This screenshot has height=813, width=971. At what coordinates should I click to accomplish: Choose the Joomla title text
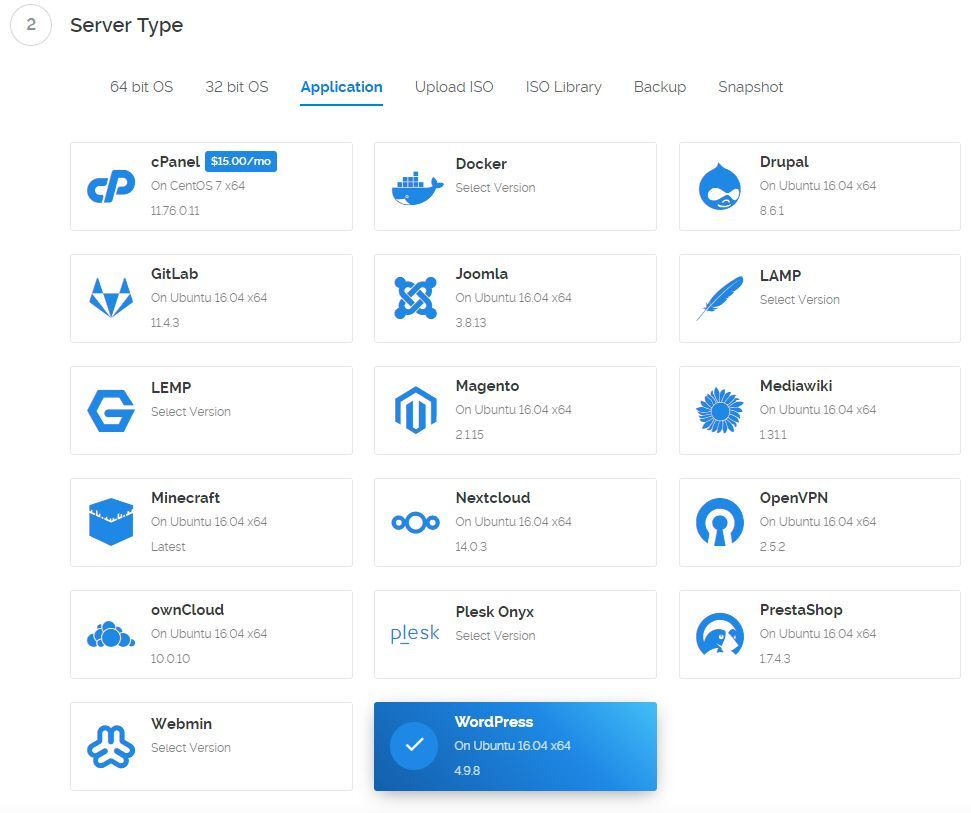(x=482, y=274)
